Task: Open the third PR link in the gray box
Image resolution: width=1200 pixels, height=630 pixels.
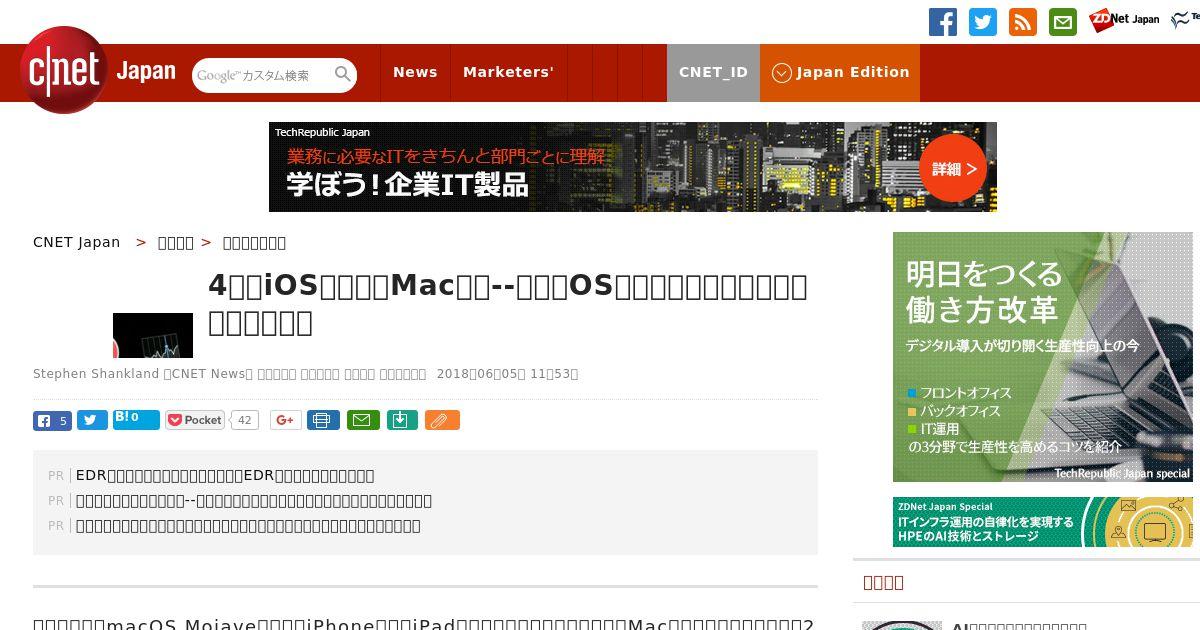Action: (x=248, y=525)
